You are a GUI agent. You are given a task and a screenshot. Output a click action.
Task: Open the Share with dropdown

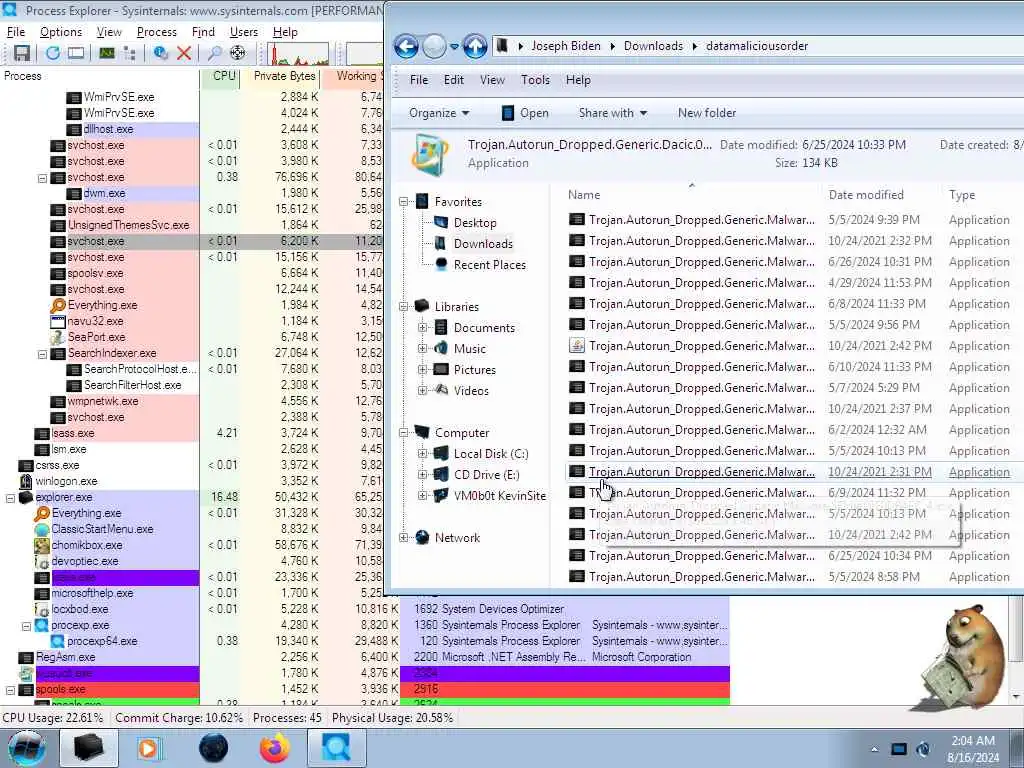[x=613, y=113]
